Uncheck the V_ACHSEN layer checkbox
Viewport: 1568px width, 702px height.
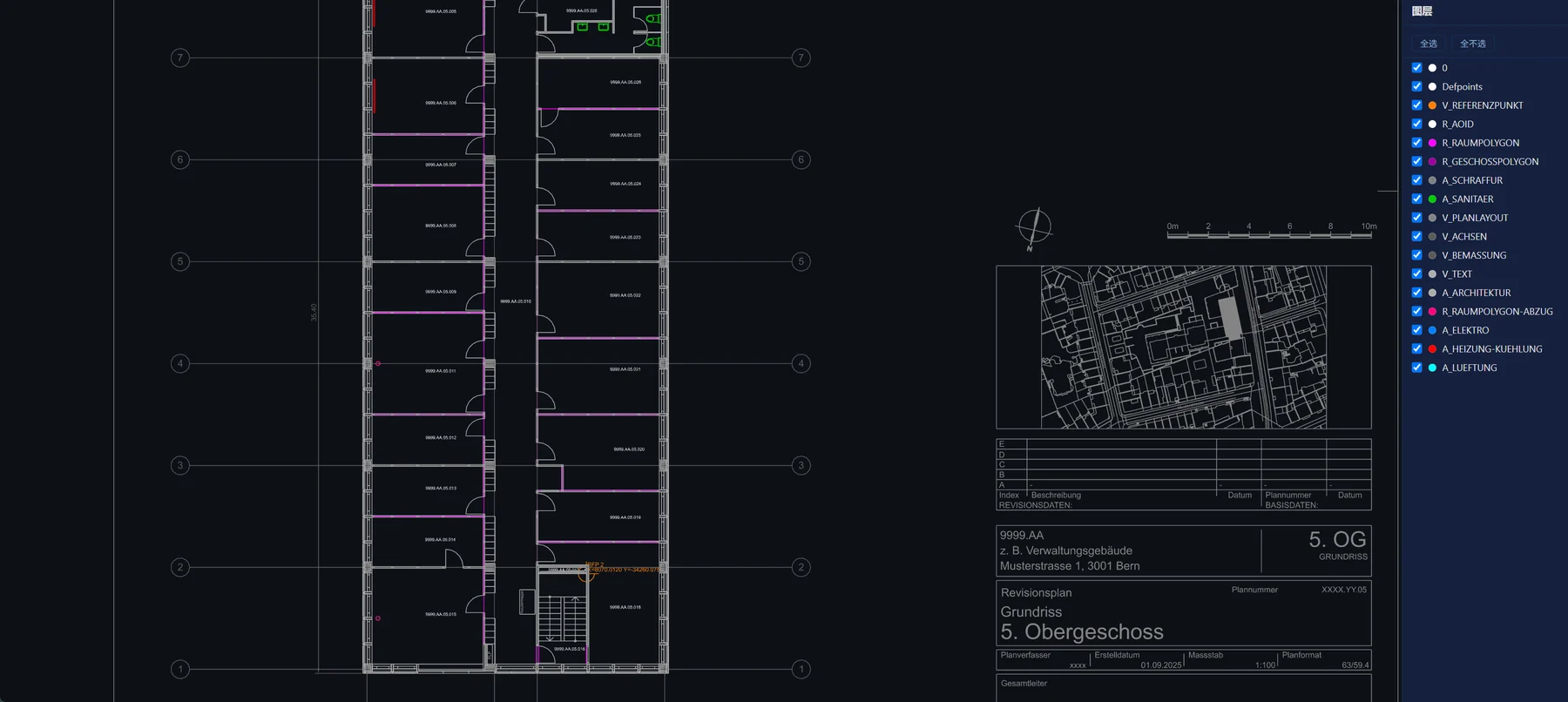tap(1416, 236)
